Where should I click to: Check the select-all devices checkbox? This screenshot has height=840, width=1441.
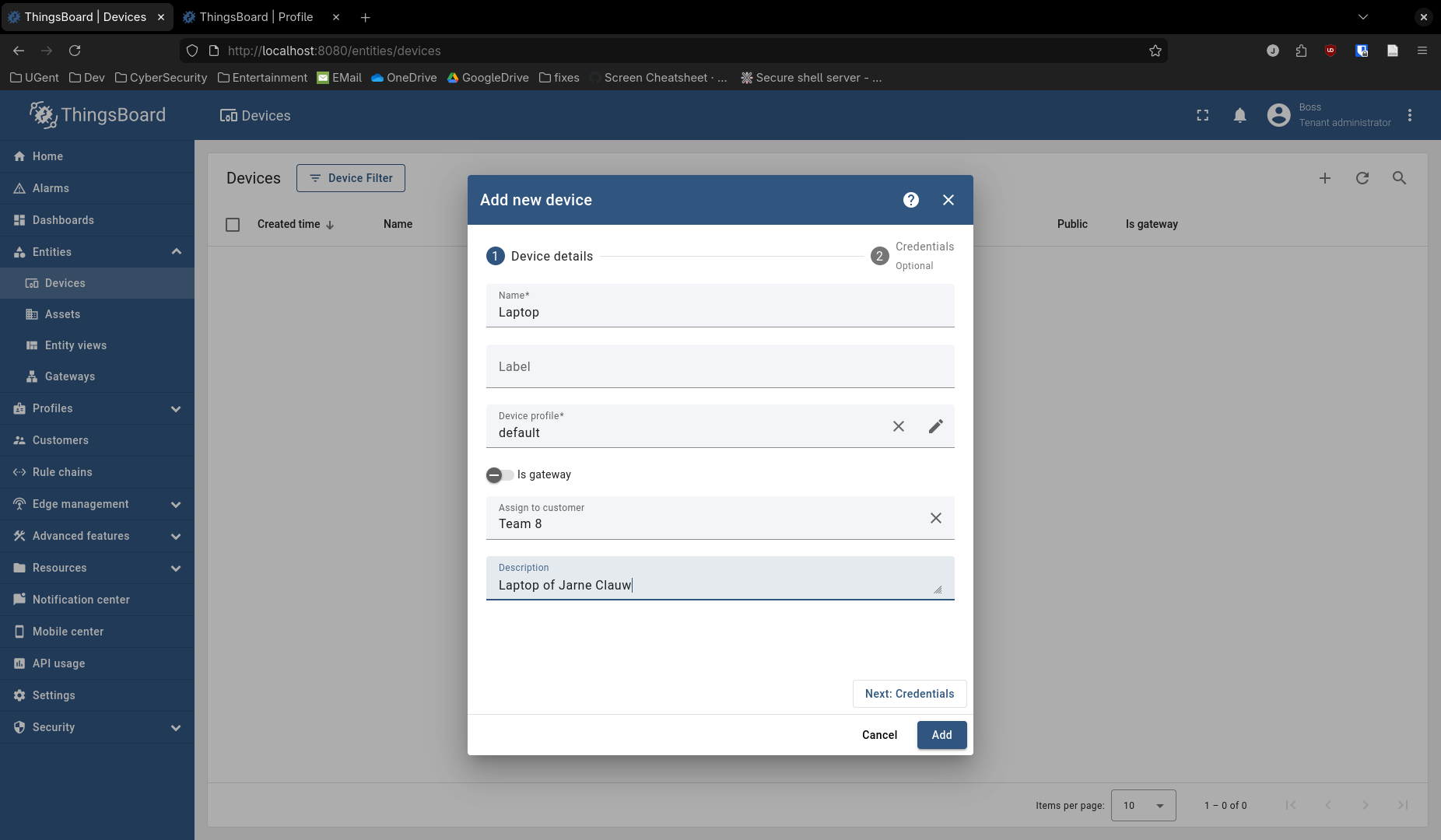(x=233, y=225)
